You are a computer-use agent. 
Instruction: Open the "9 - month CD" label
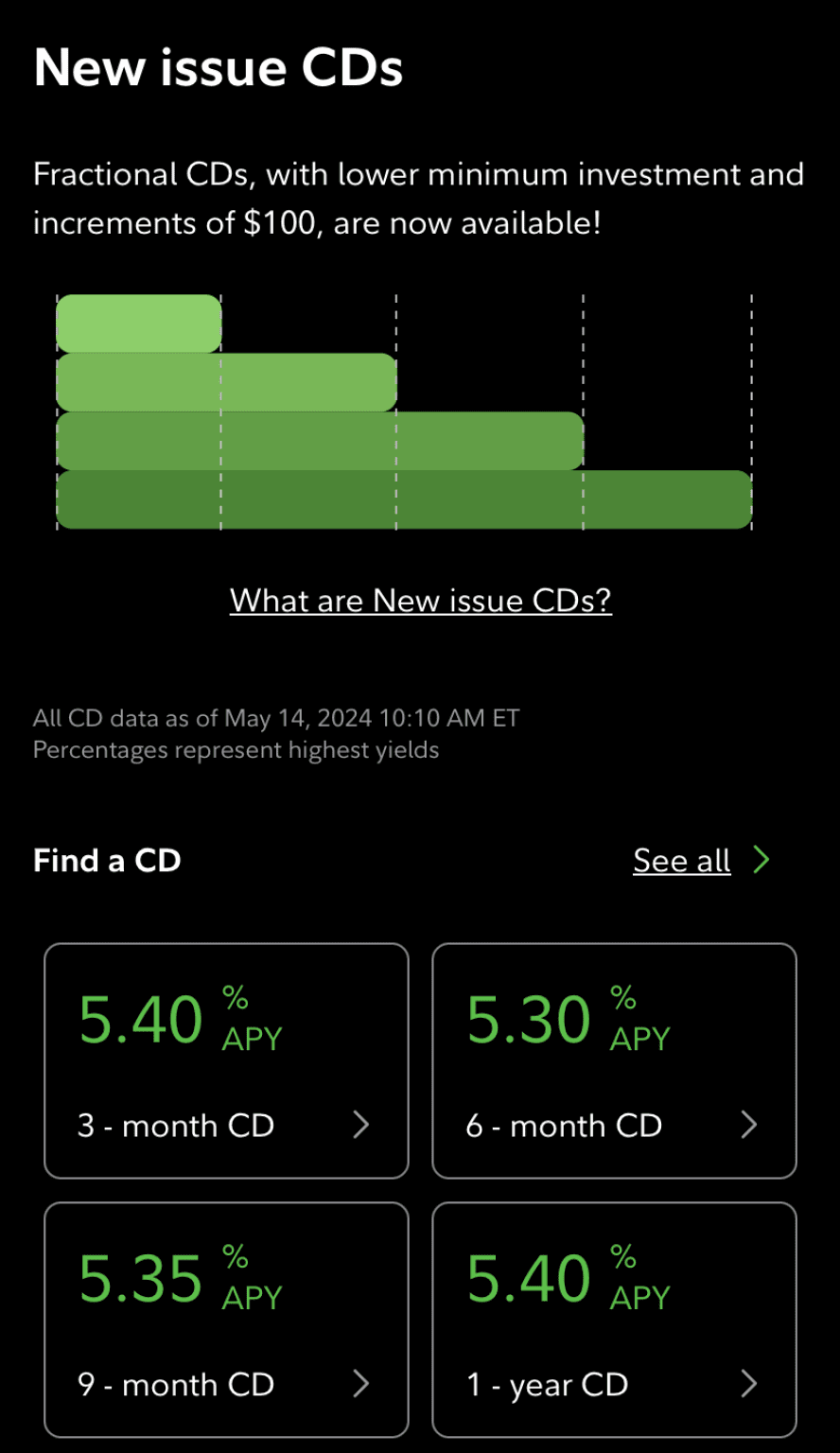tap(176, 1385)
